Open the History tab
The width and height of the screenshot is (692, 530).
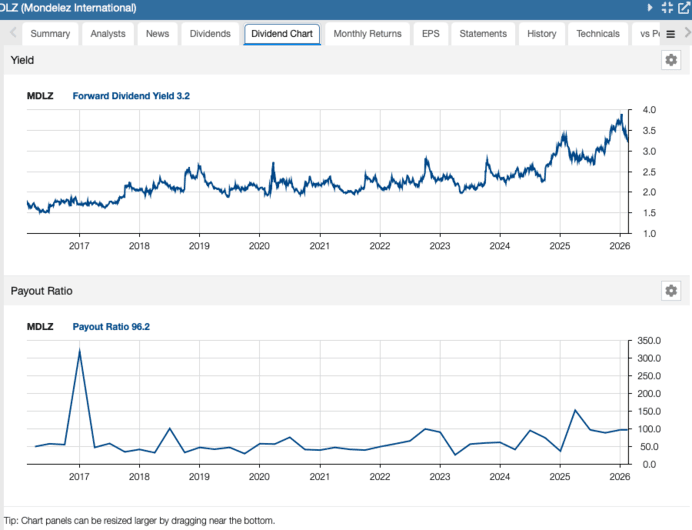(x=541, y=34)
